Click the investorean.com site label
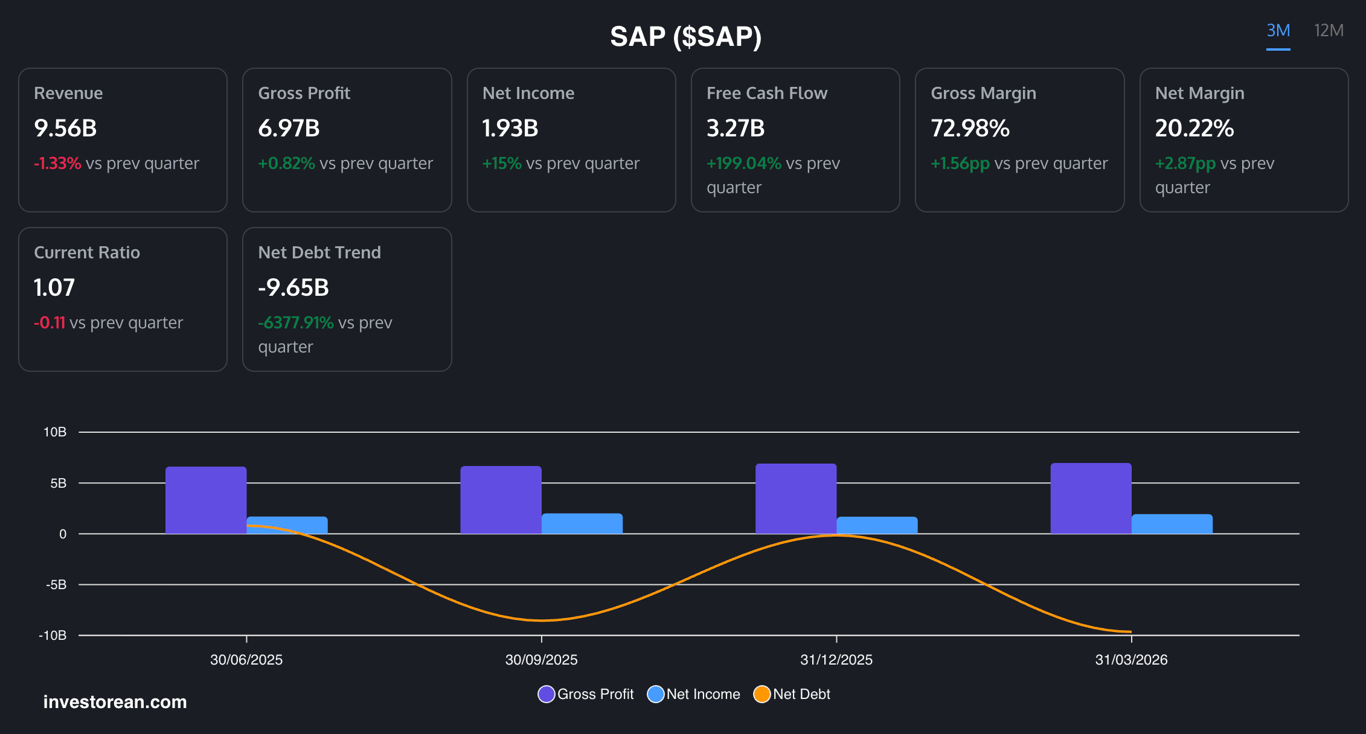Screen dimensions: 1366x734 [x=115, y=702]
